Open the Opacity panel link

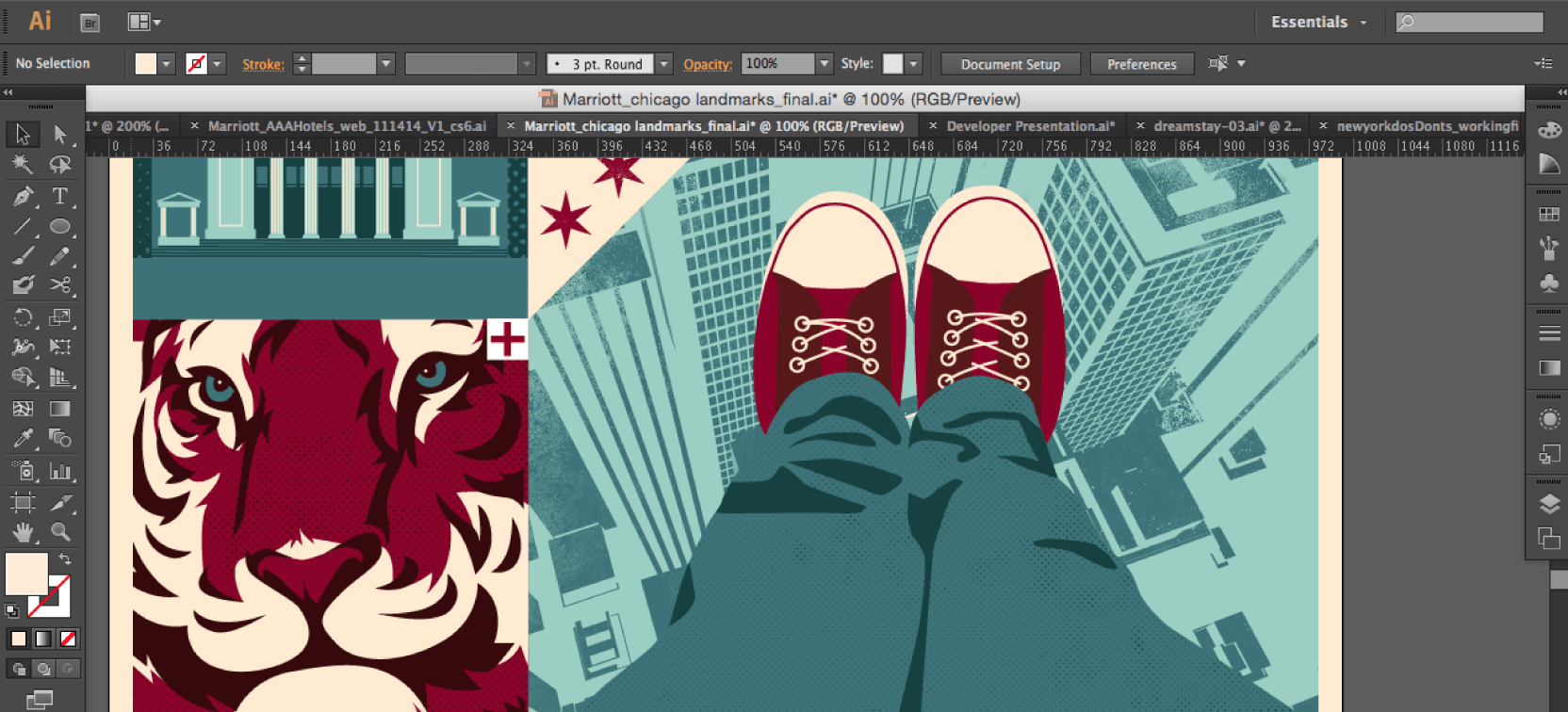[708, 64]
